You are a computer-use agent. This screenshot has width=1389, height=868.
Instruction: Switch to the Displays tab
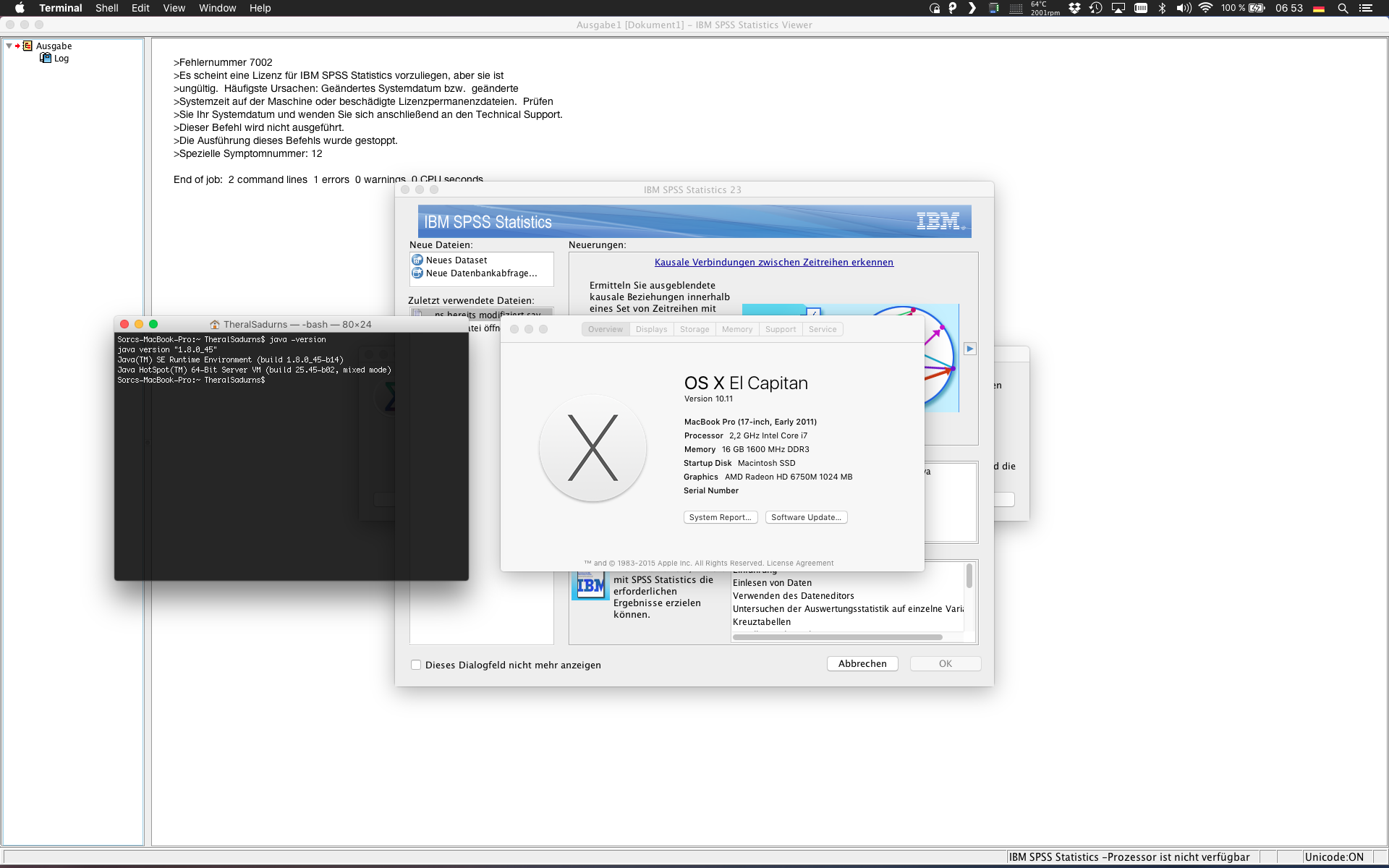click(x=652, y=329)
